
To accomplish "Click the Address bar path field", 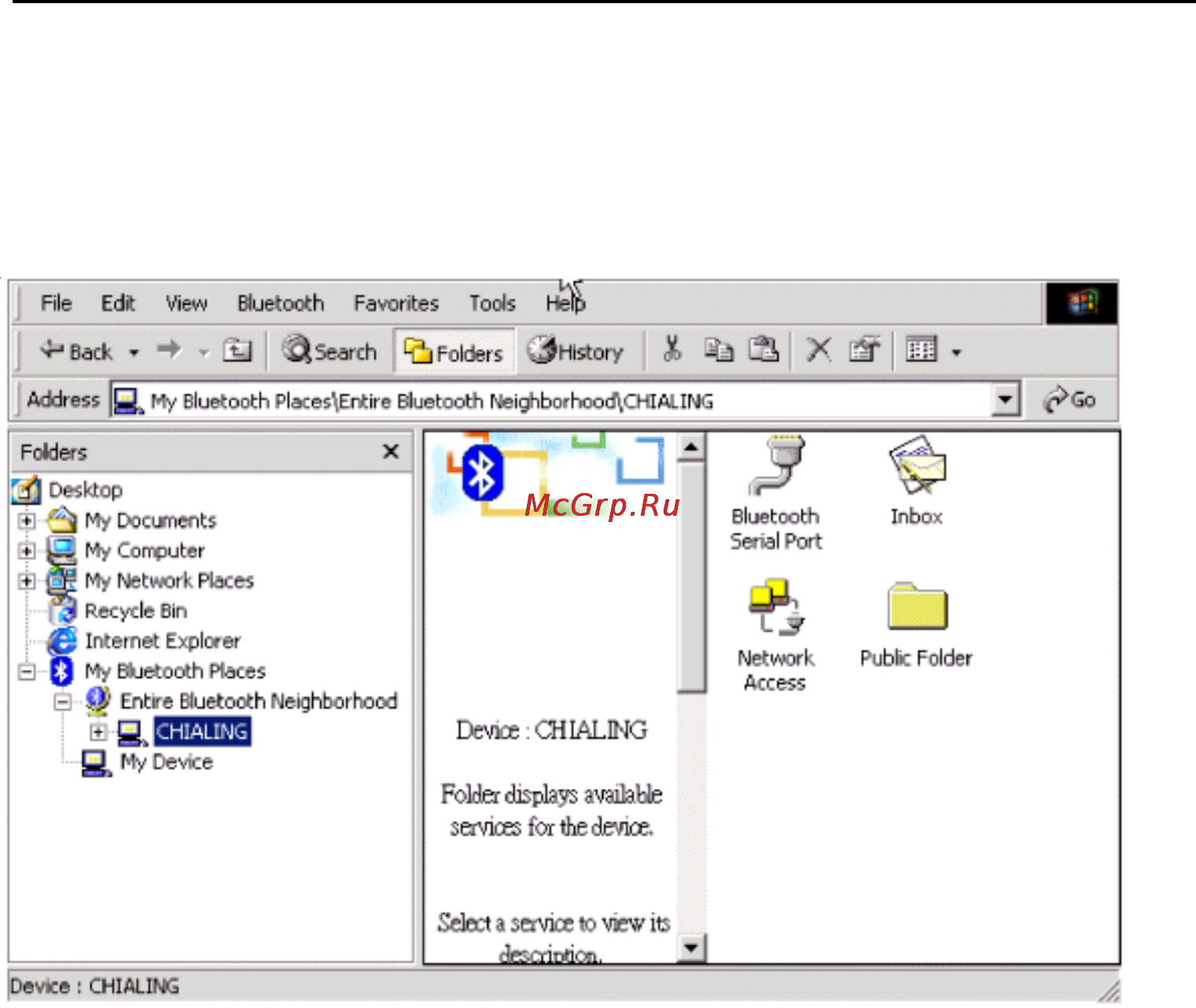I will tap(550, 400).
